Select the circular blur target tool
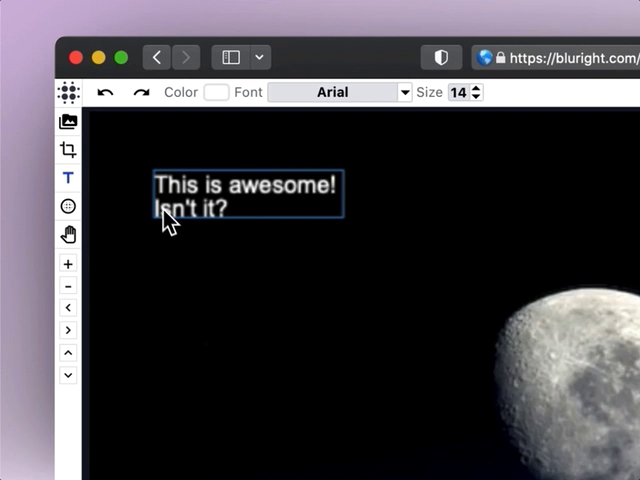Viewport: 640px width, 480px height. (x=68, y=206)
